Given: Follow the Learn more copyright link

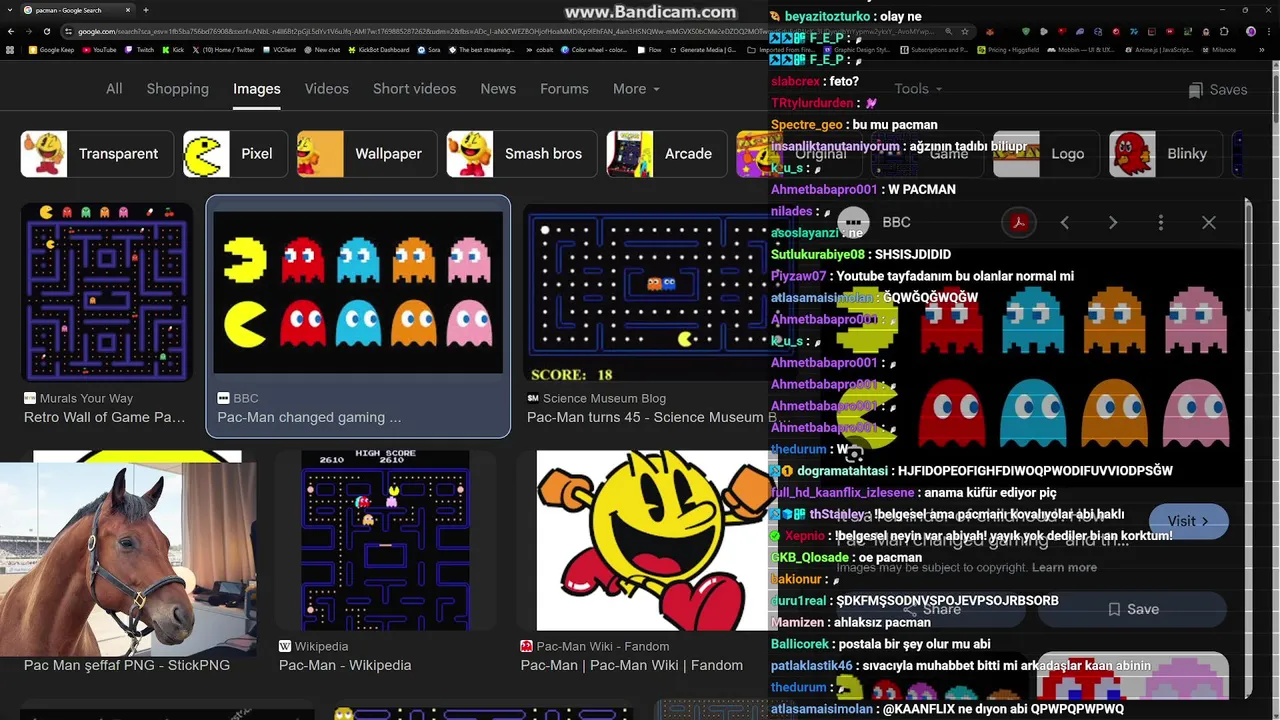Looking at the screenshot, I should coord(1064,567).
